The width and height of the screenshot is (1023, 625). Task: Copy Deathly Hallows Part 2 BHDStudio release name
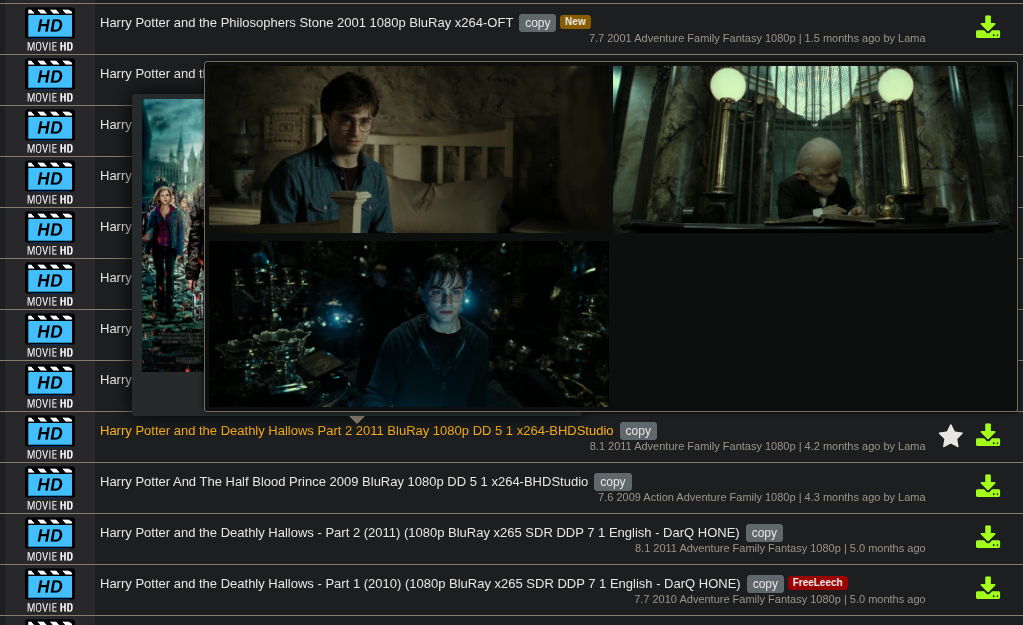tap(638, 431)
